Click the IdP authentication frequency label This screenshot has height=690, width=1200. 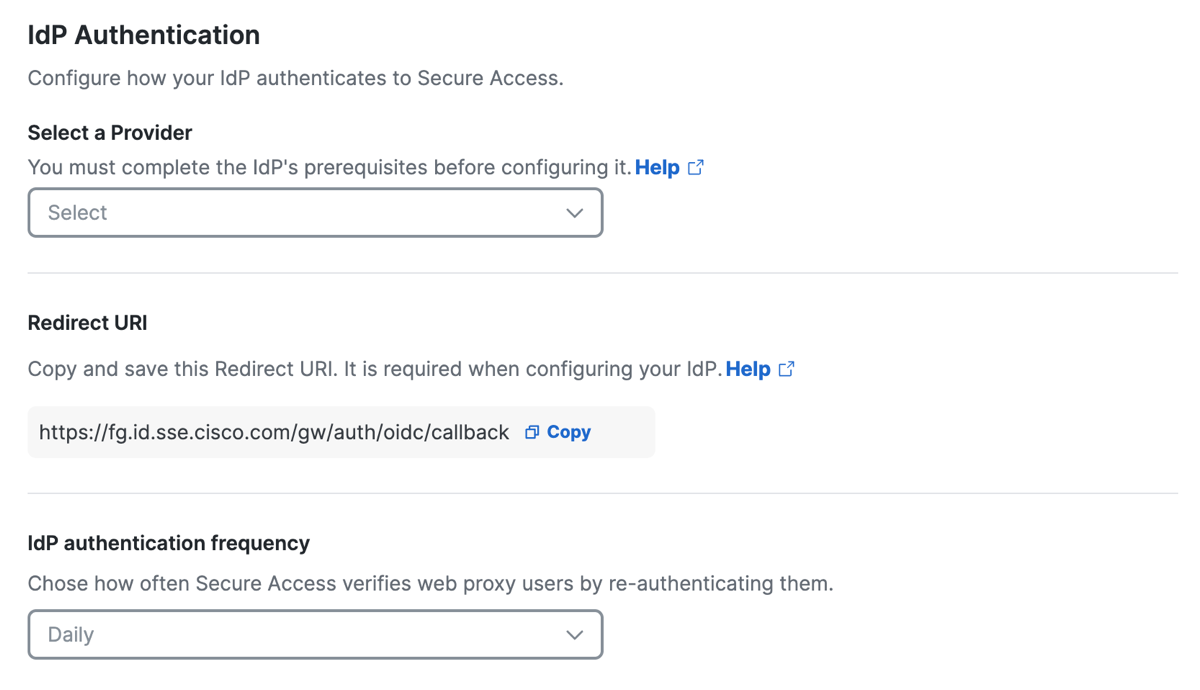coord(169,543)
